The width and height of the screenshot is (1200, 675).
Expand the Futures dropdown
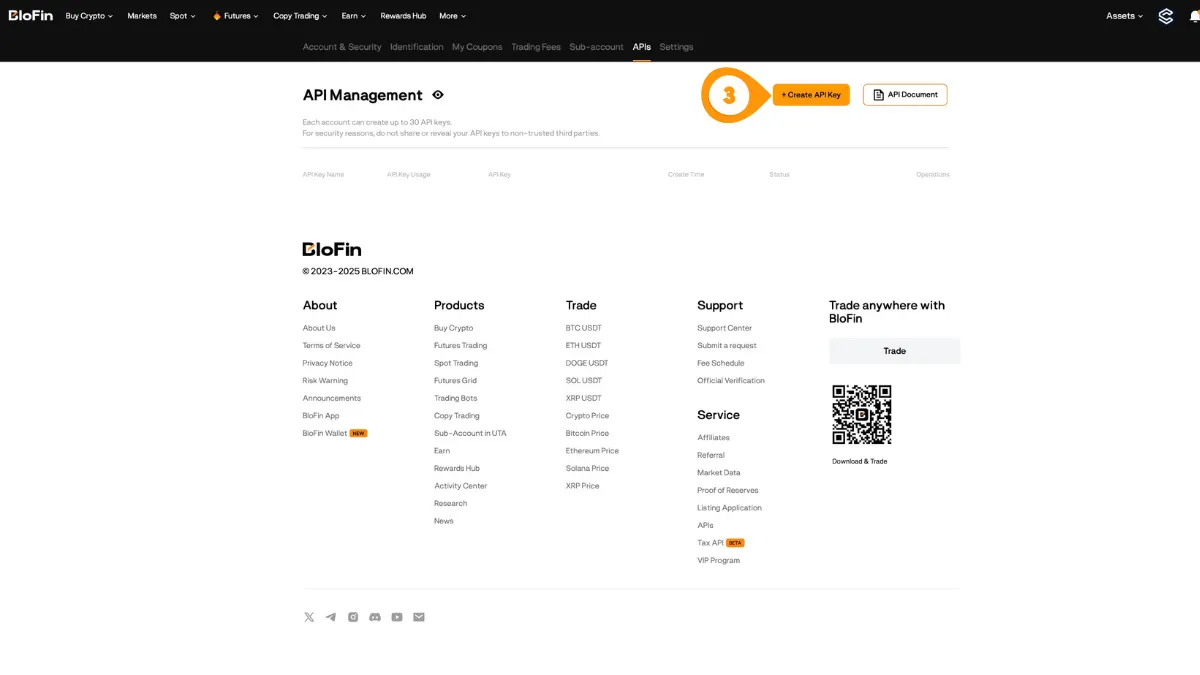click(x=236, y=16)
